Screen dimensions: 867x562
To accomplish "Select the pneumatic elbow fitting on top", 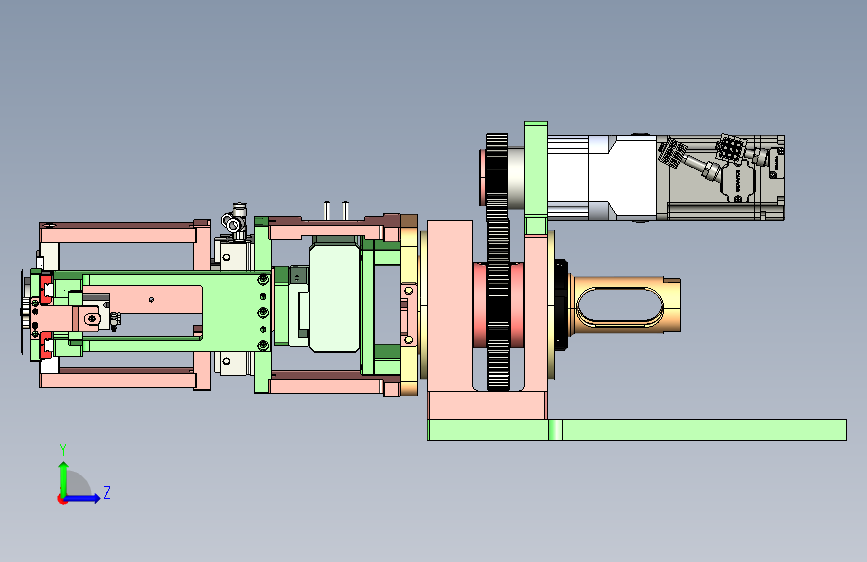I will pos(234,220).
